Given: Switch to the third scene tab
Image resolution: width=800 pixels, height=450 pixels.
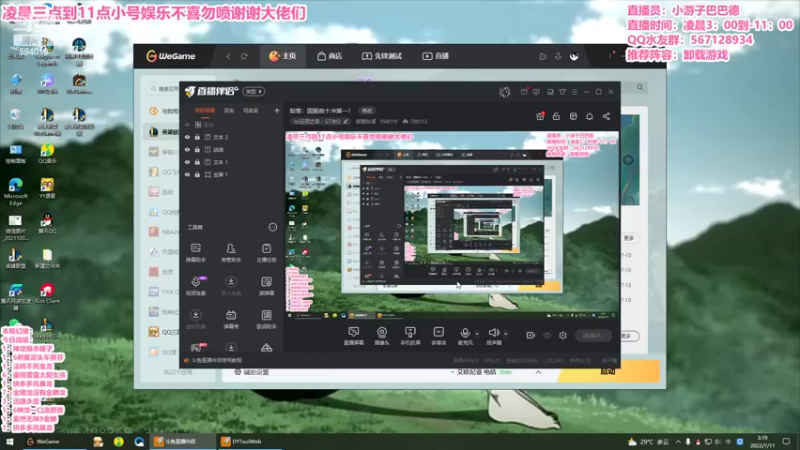Looking at the screenshot, I should pos(251,110).
